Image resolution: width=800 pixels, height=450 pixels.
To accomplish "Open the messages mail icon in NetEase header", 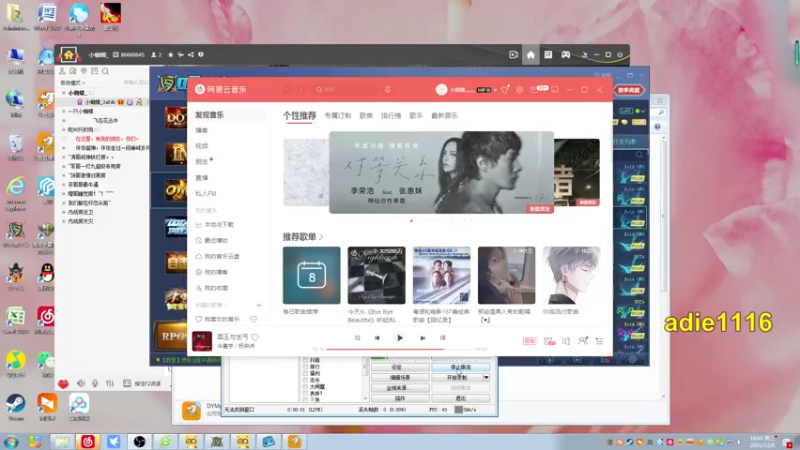I will point(534,89).
